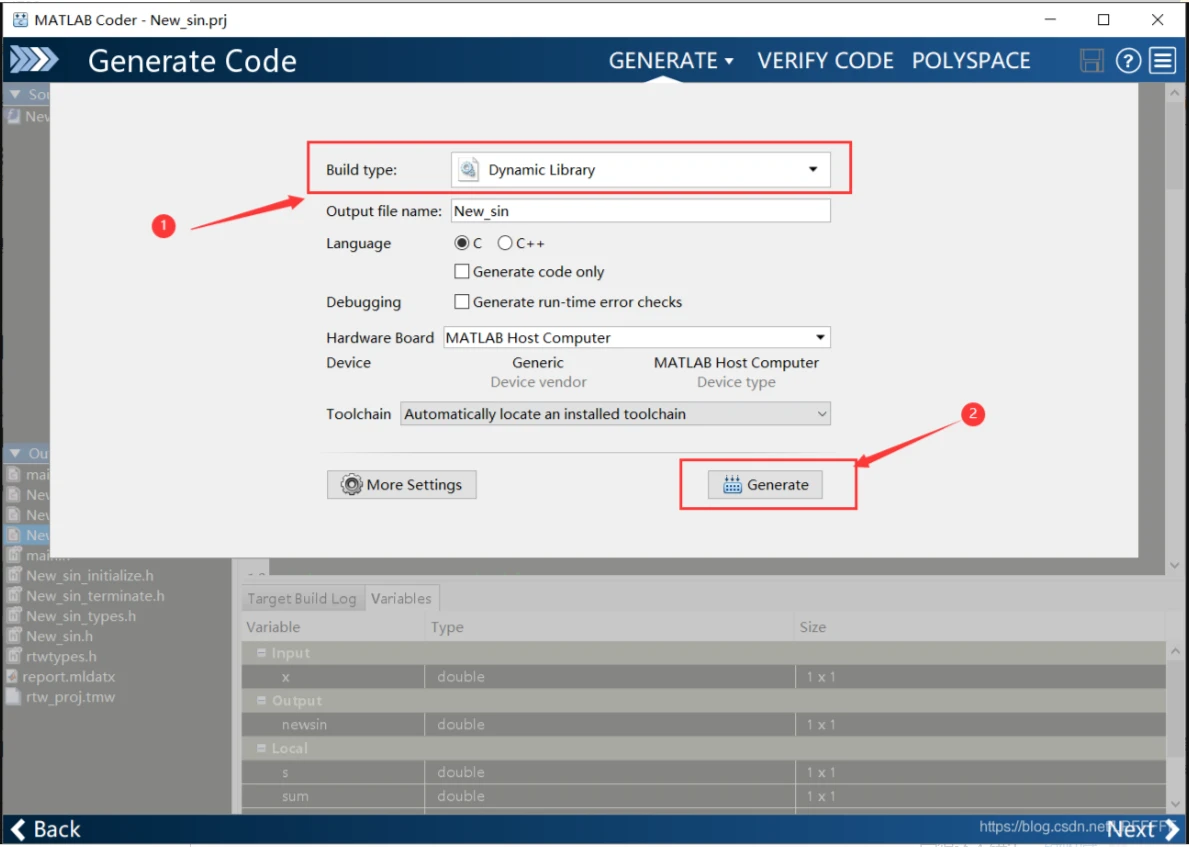
Task: Open the Toolchain dropdown
Action: click(615, 414)
